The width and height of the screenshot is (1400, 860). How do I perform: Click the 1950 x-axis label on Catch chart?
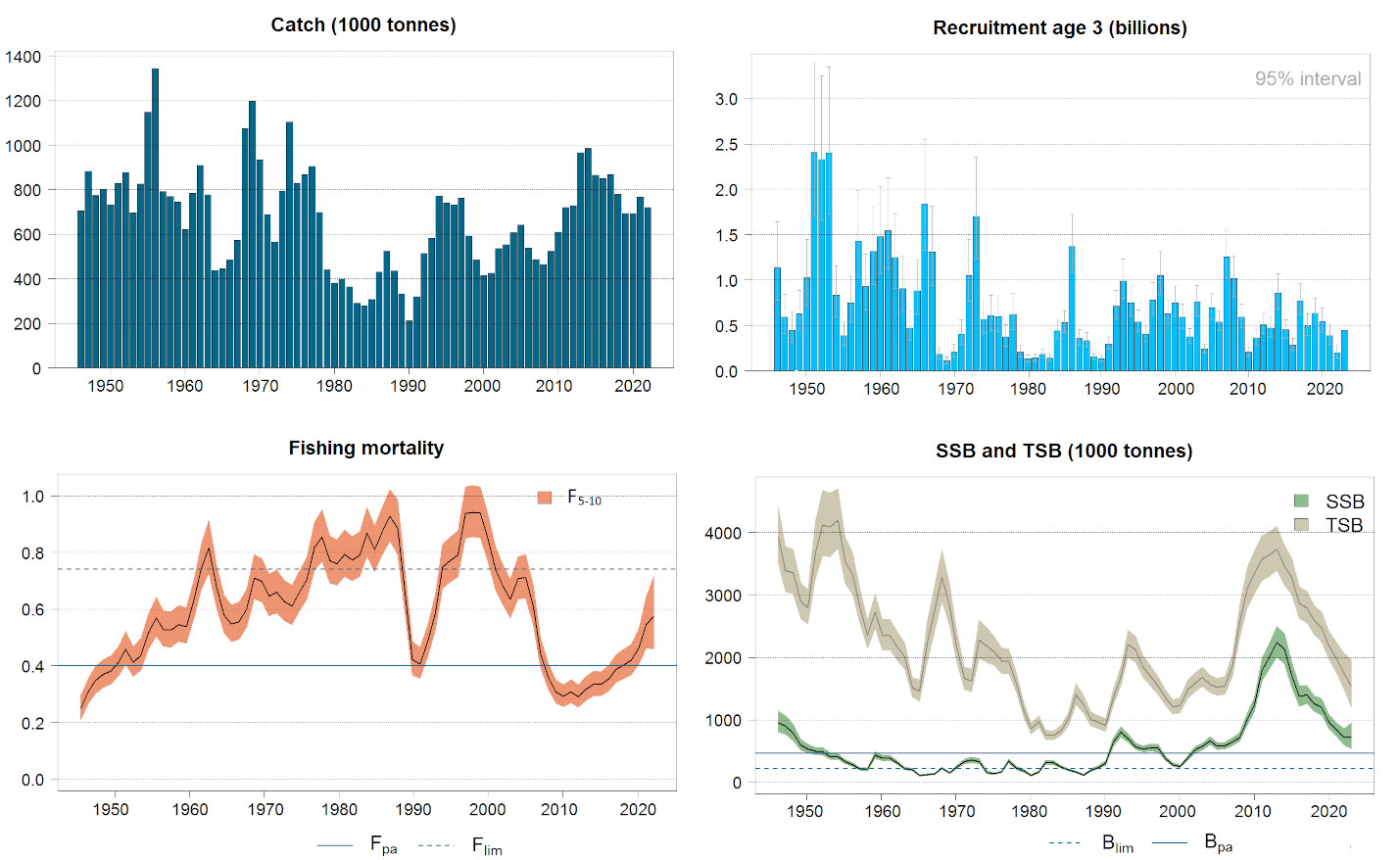point(106,386)
